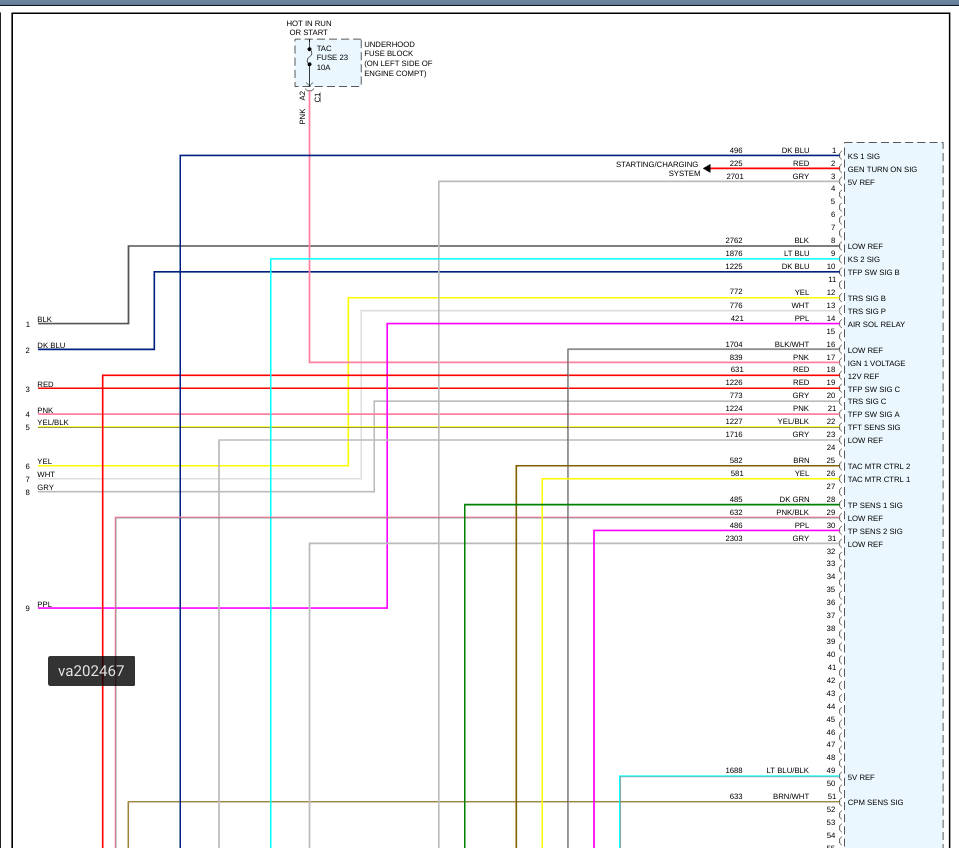Select circuit number 2303 GRY
The width and height of the screenshot is (959, 848).
(734, 538)
